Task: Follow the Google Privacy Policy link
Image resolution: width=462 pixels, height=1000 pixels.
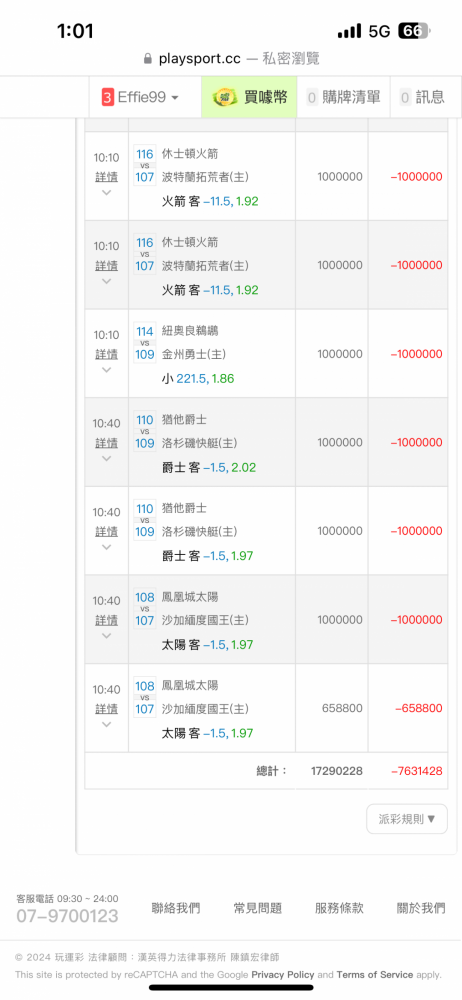Action: [283, 974]
